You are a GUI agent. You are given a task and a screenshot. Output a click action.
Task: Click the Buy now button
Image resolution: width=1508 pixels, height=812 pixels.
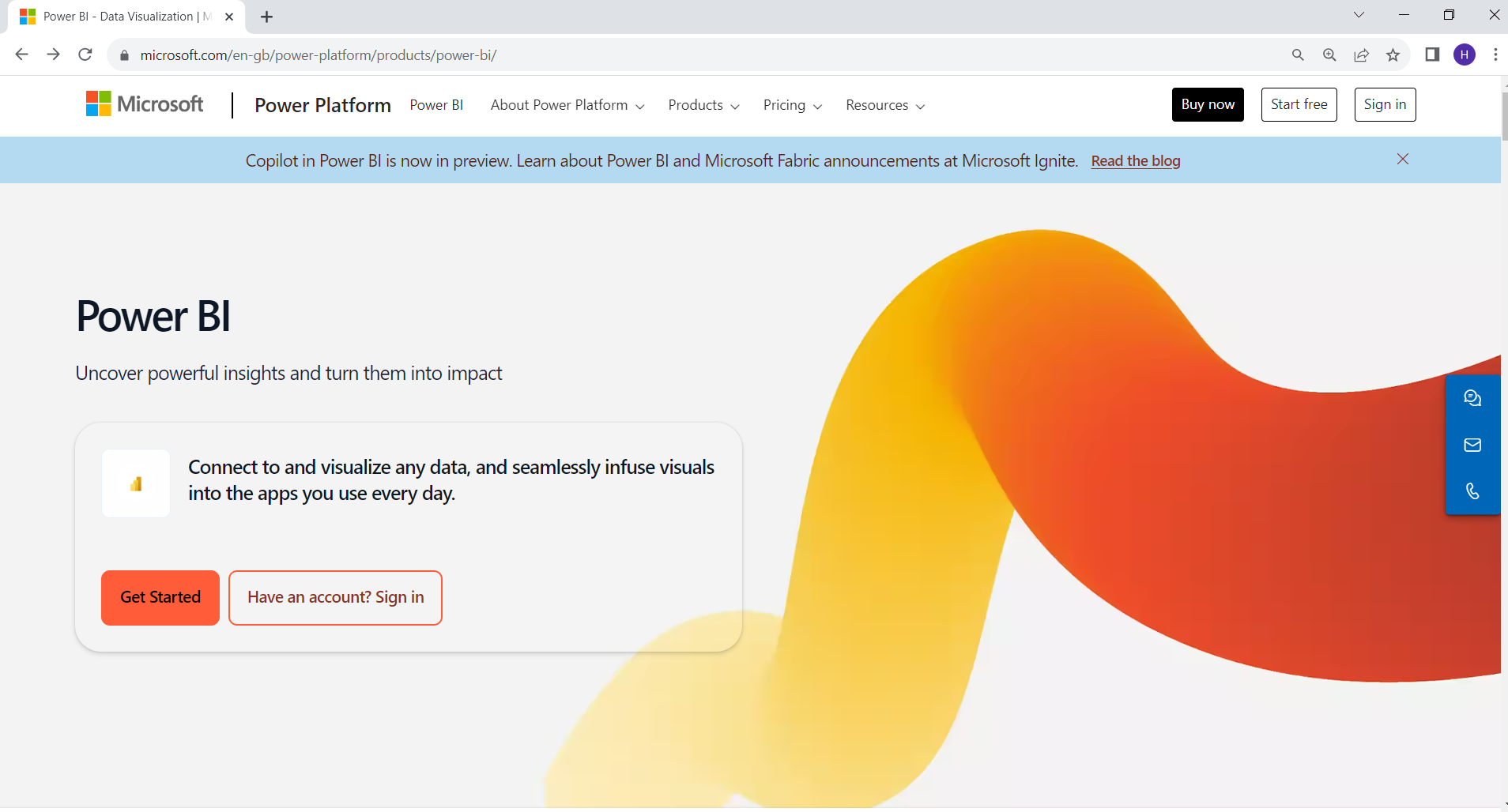1208,104
